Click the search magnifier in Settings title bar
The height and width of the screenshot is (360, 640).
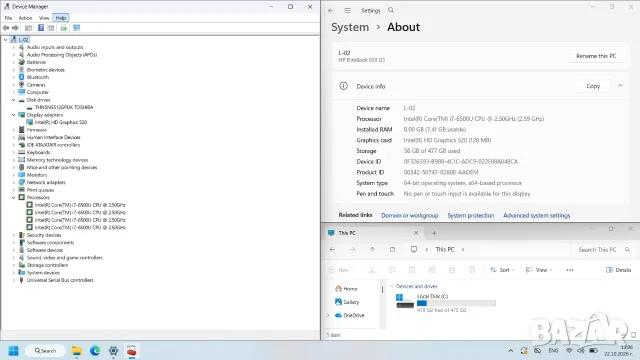coord(391,10)
